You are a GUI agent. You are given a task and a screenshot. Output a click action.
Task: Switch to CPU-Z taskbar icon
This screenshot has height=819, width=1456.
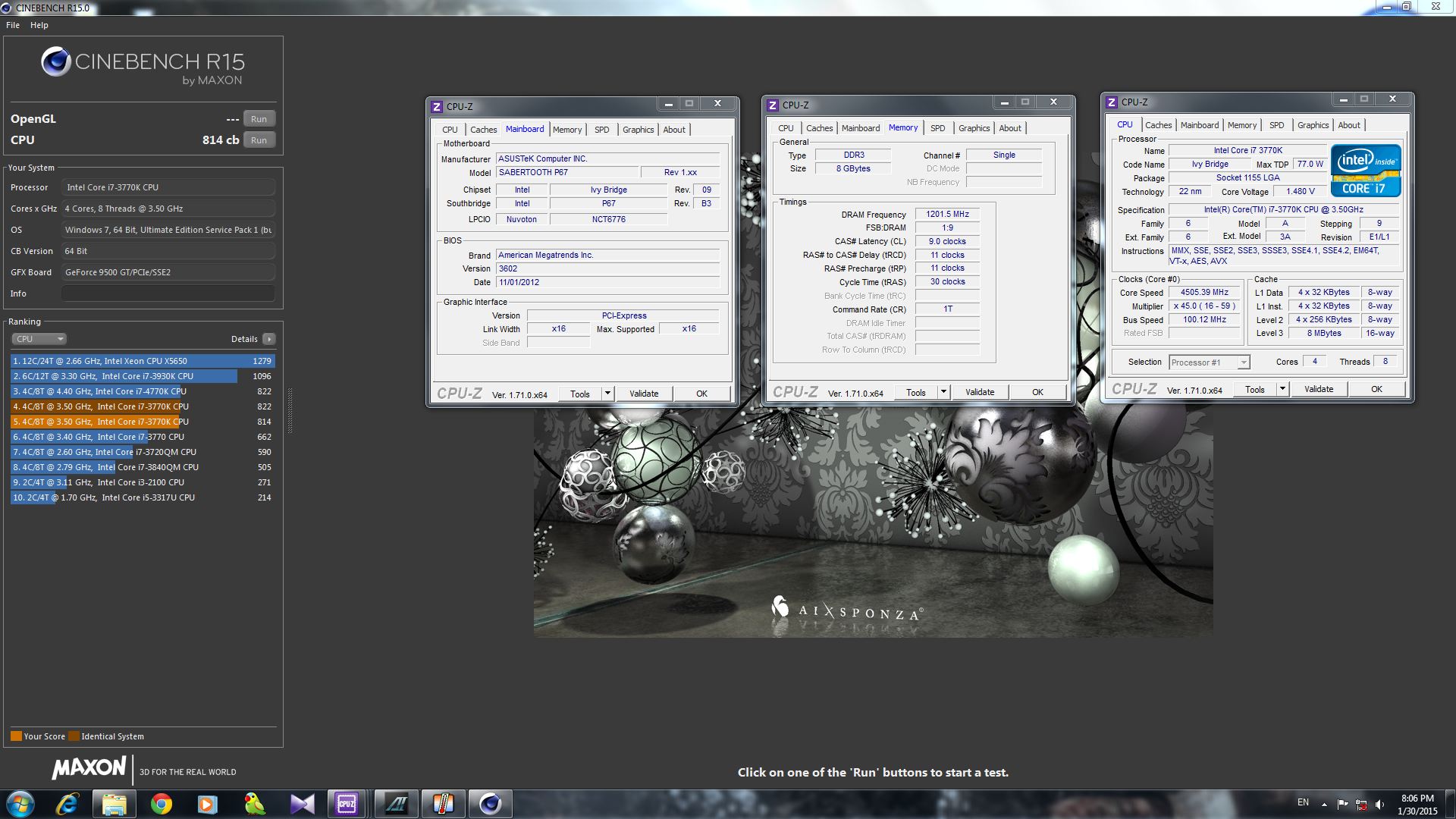(347, 804)
